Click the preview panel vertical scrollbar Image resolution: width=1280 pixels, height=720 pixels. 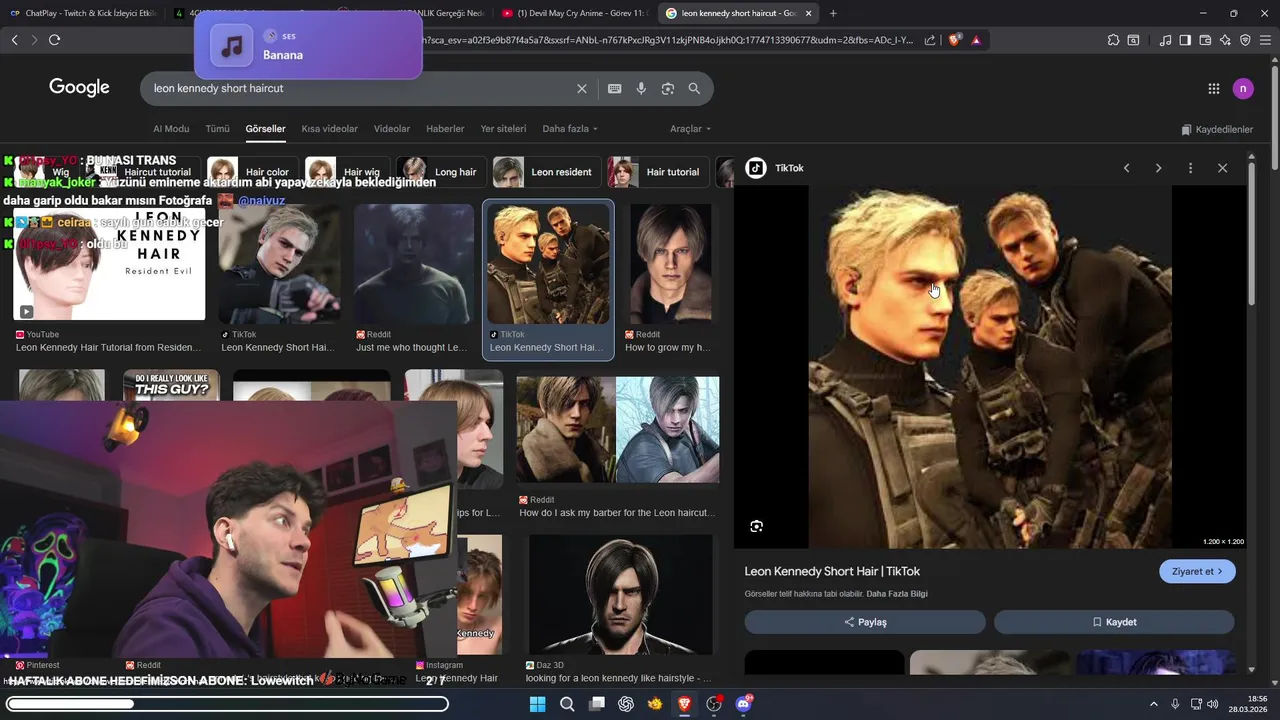tap(1251, 235)
